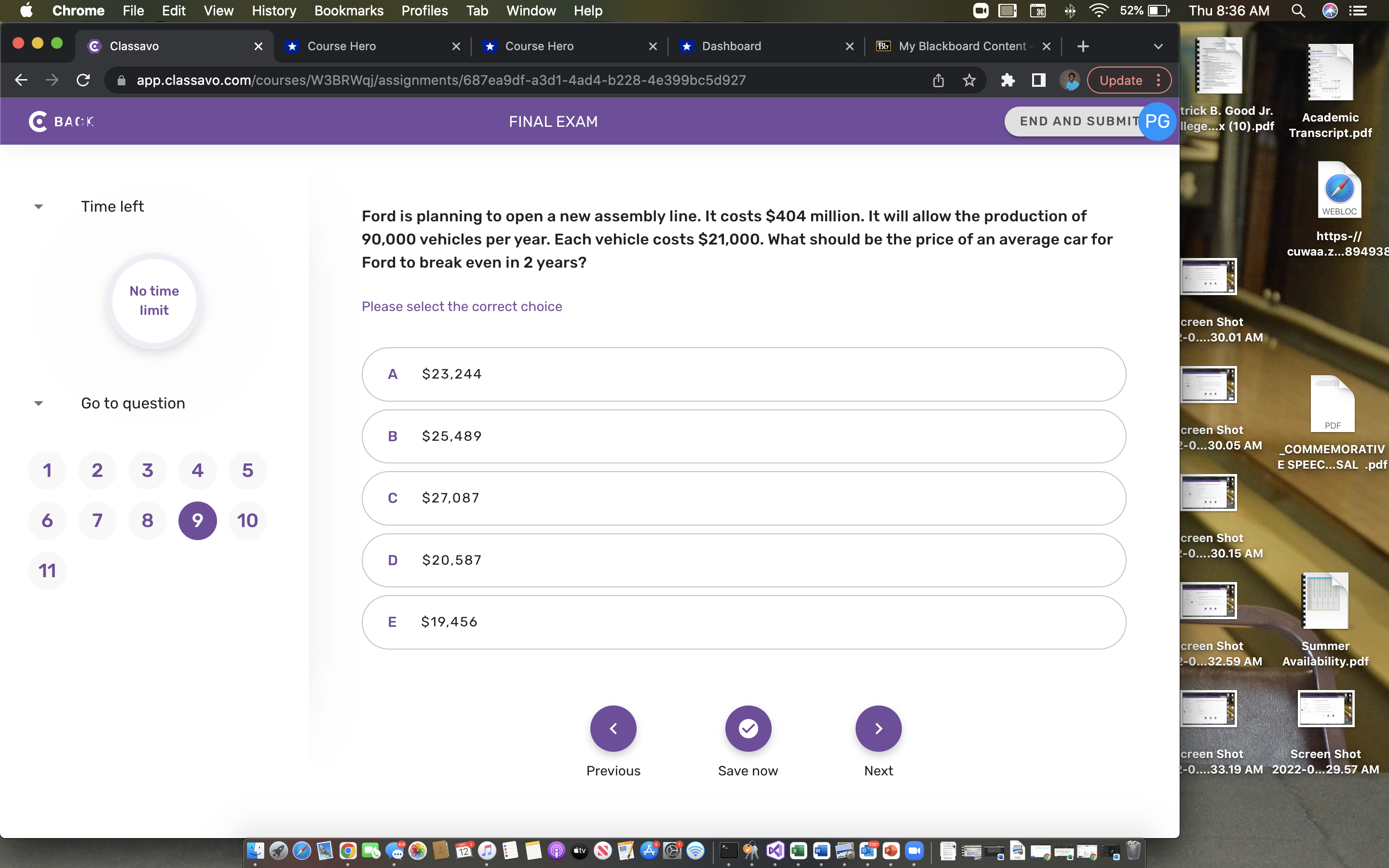Click the Save now button
This screenshot has width=1389, height=868.
pos(747,728)
